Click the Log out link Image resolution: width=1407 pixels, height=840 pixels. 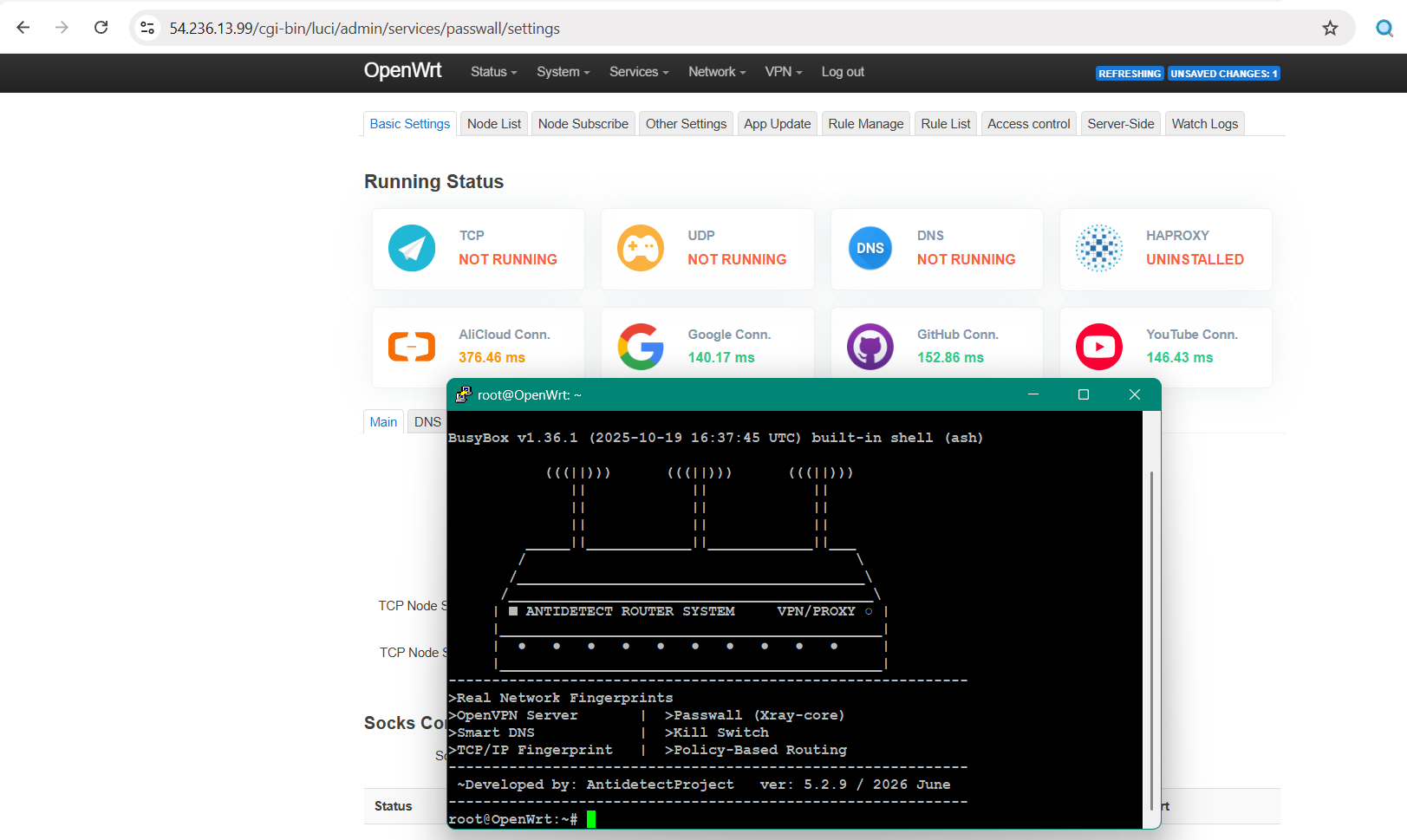pyautogui.click(x=843, y=72)
